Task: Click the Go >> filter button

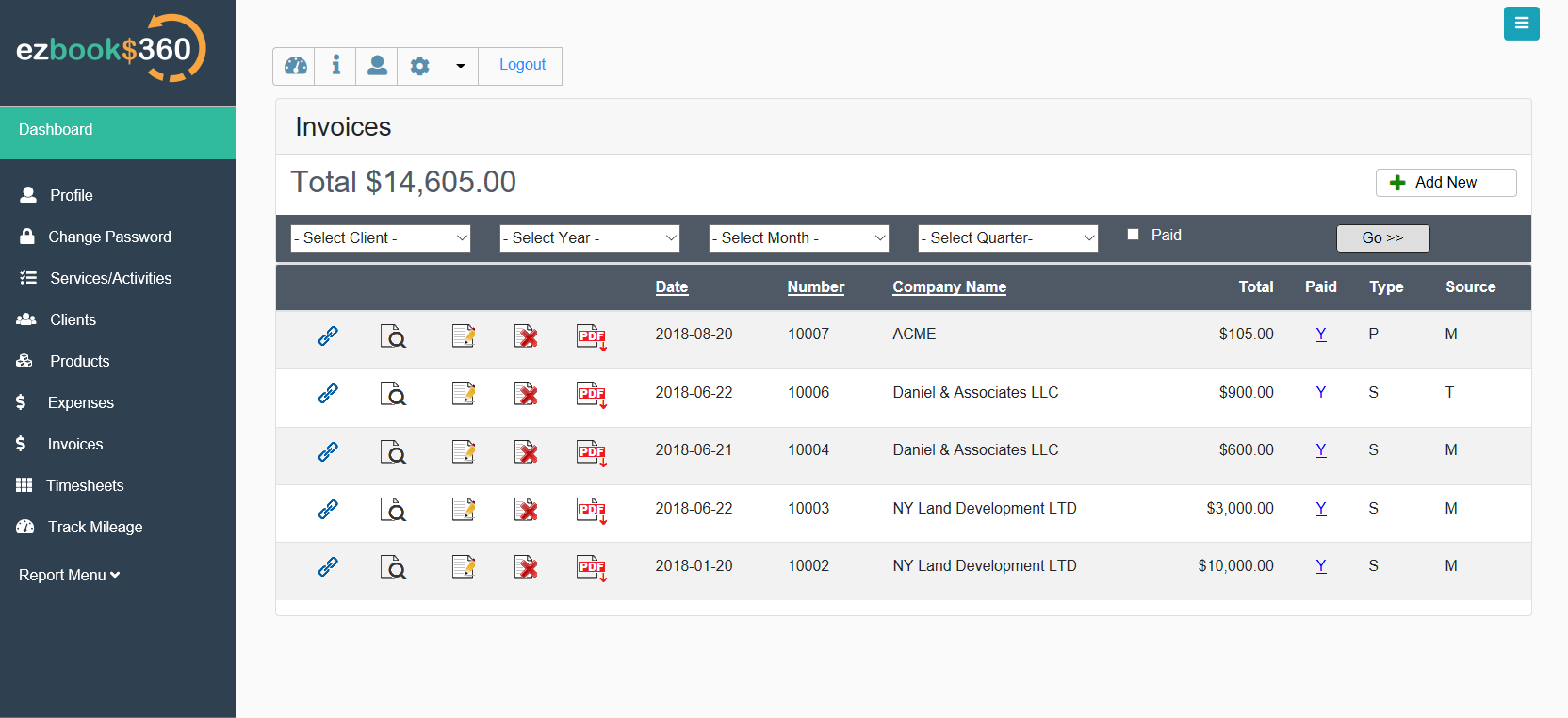Action: [x=1382, y=238]
